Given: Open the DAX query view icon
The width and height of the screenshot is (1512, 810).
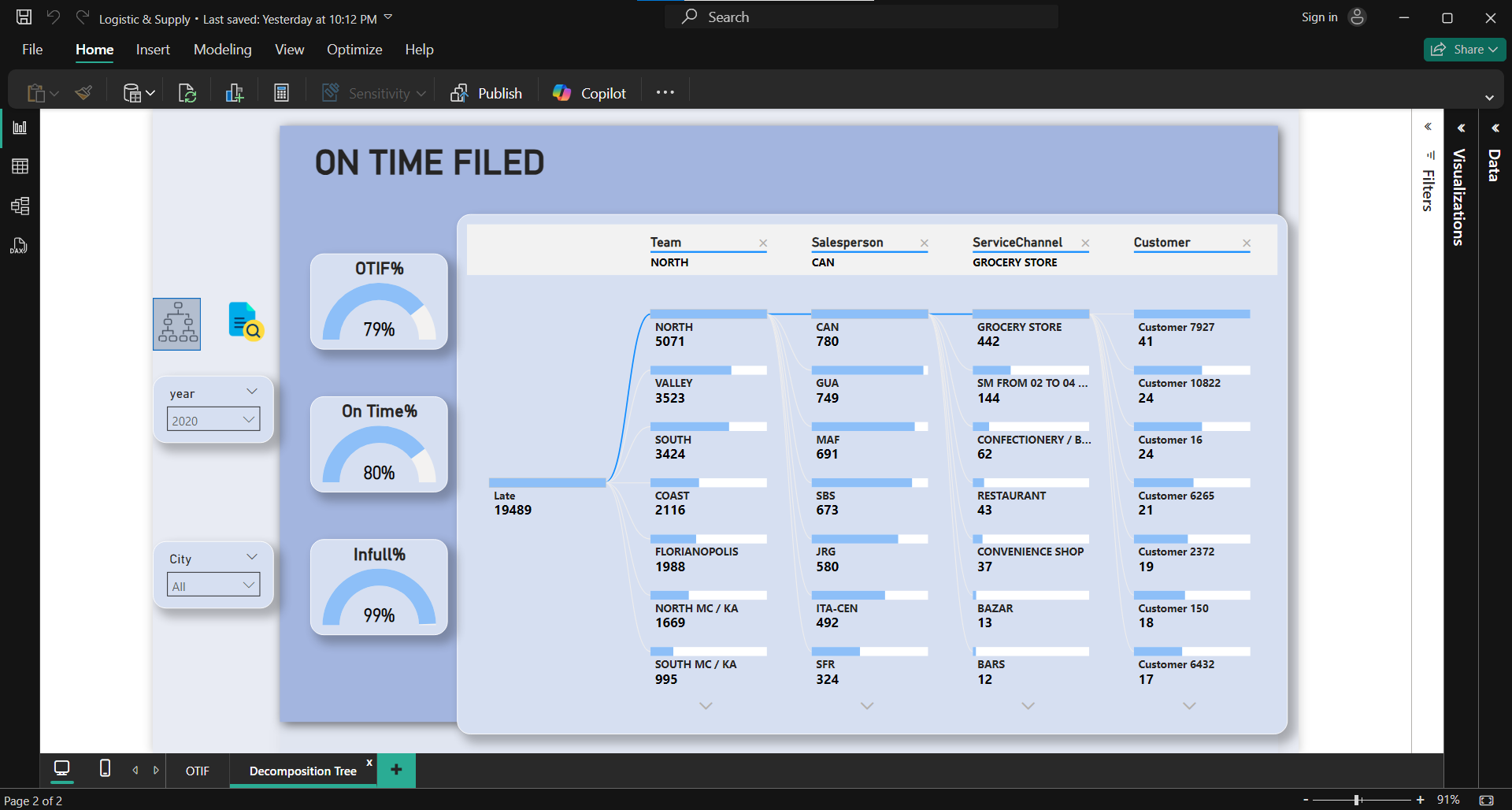Looking at the screenshot, I should pos(20,246).
